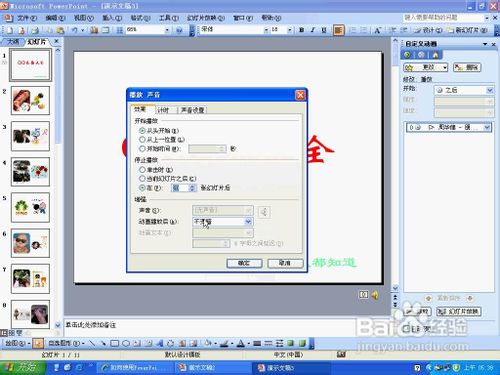
Task: Click the Remove button in animation pane
Action: (x=467, y=67)
